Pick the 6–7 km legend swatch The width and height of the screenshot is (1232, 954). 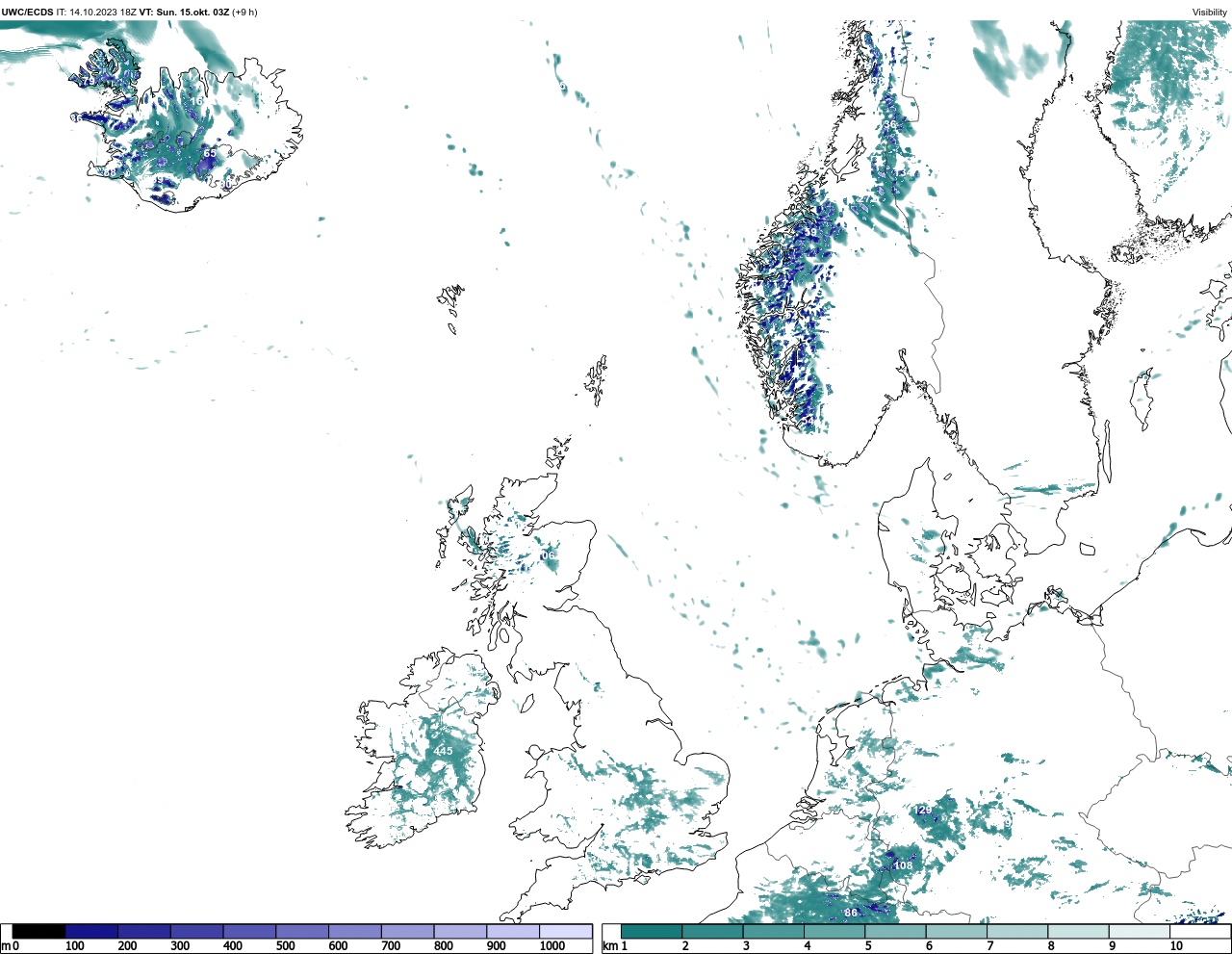click(956, 931)
